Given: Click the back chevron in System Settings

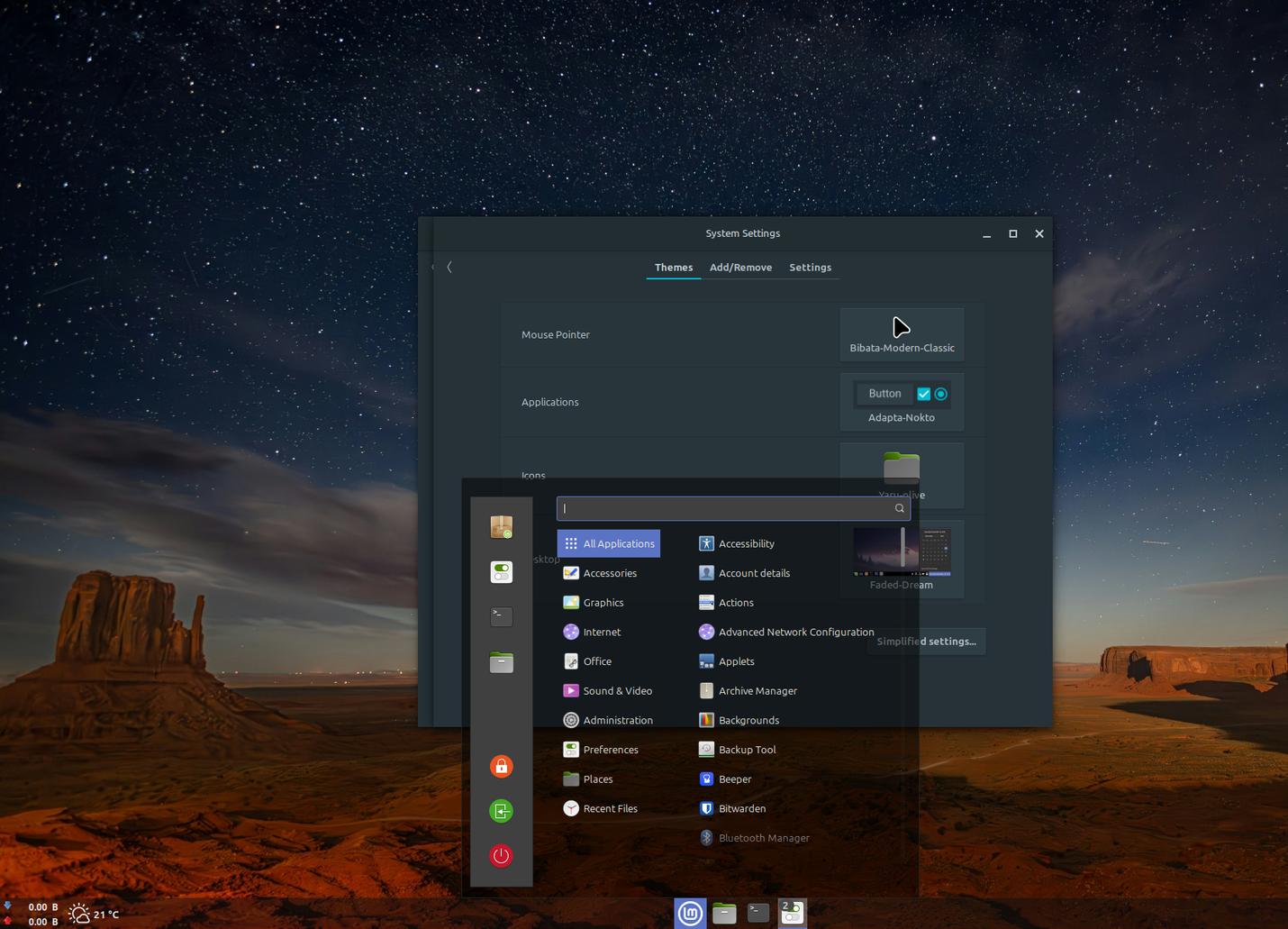Looking at the screenshot, I should [449, 267].
